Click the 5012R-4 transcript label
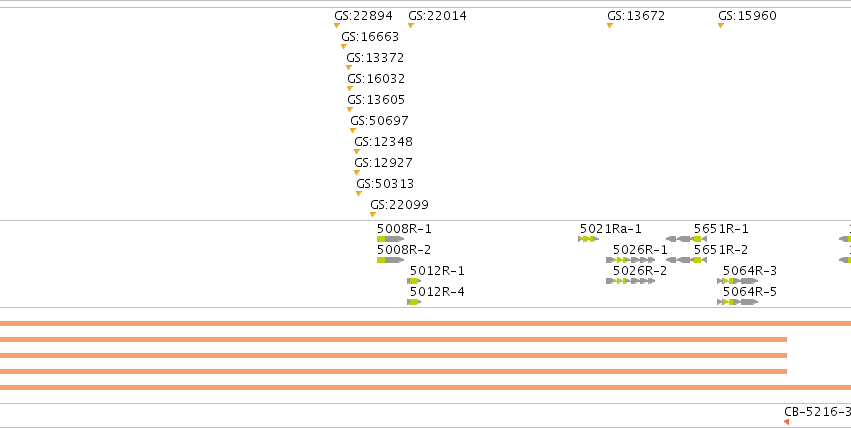The image size is (851, 428). coord(437,292)
